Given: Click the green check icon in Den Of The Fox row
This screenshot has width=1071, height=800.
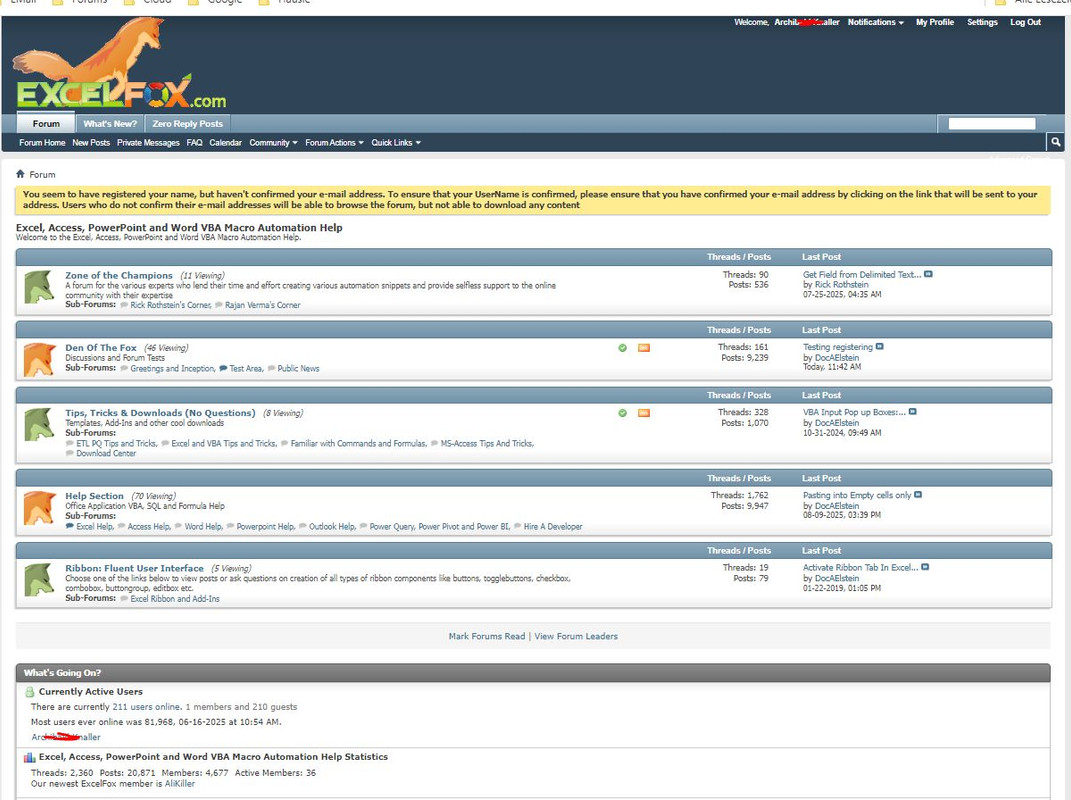Looking at the screenshot, I should tap(622, 348).
